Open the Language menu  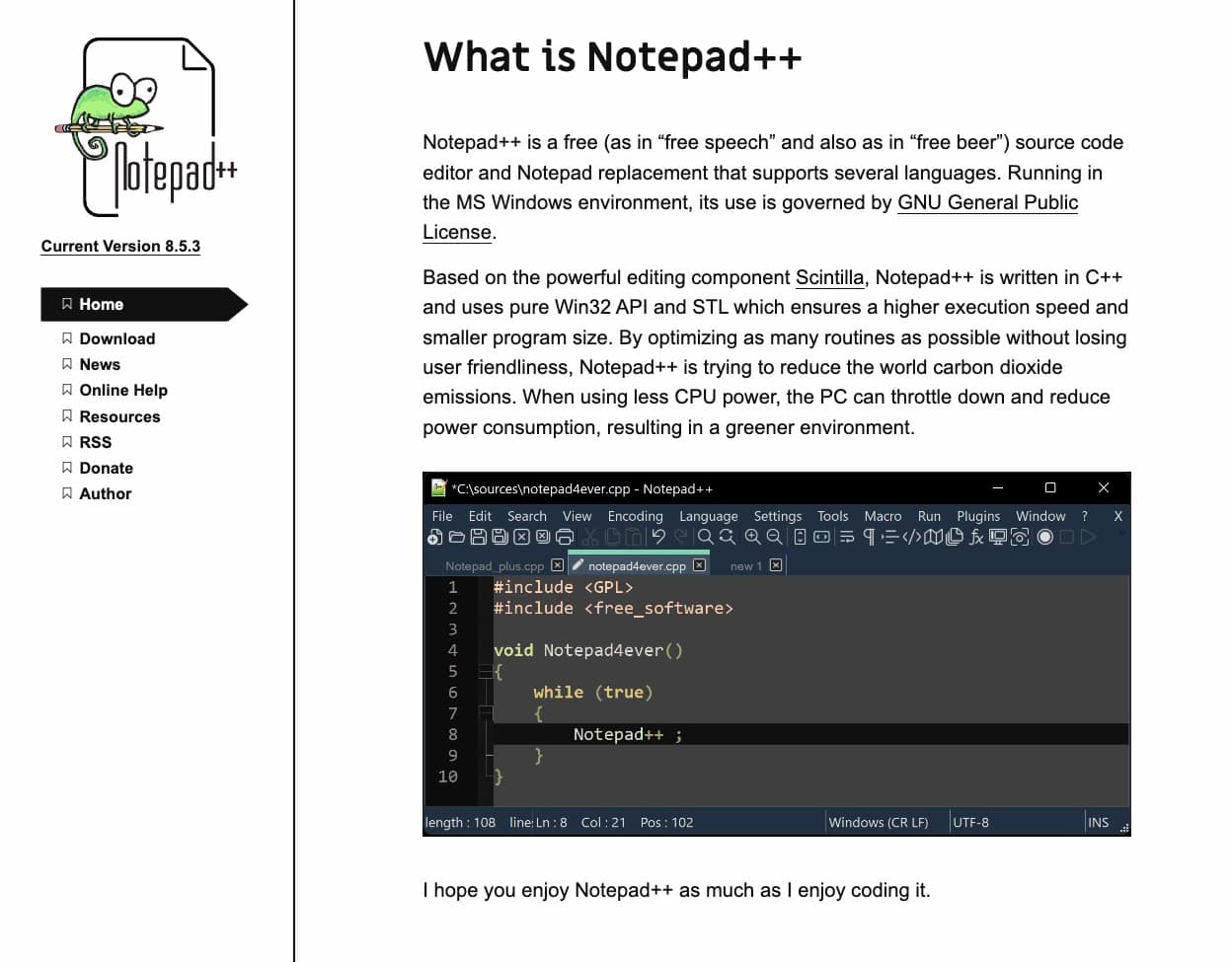(x=708, y=515)
